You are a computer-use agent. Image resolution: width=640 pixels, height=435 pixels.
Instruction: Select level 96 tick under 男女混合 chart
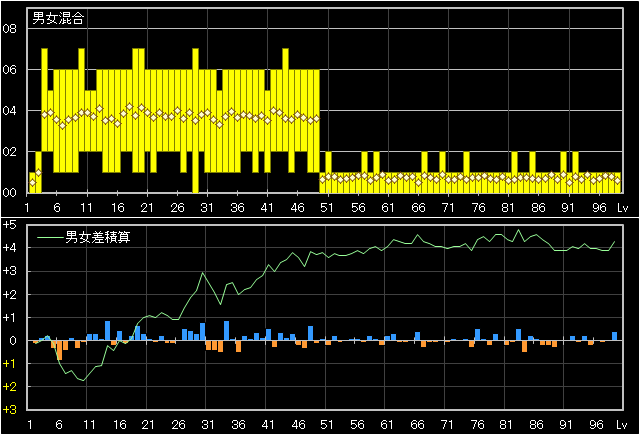[x=599, y=208]
